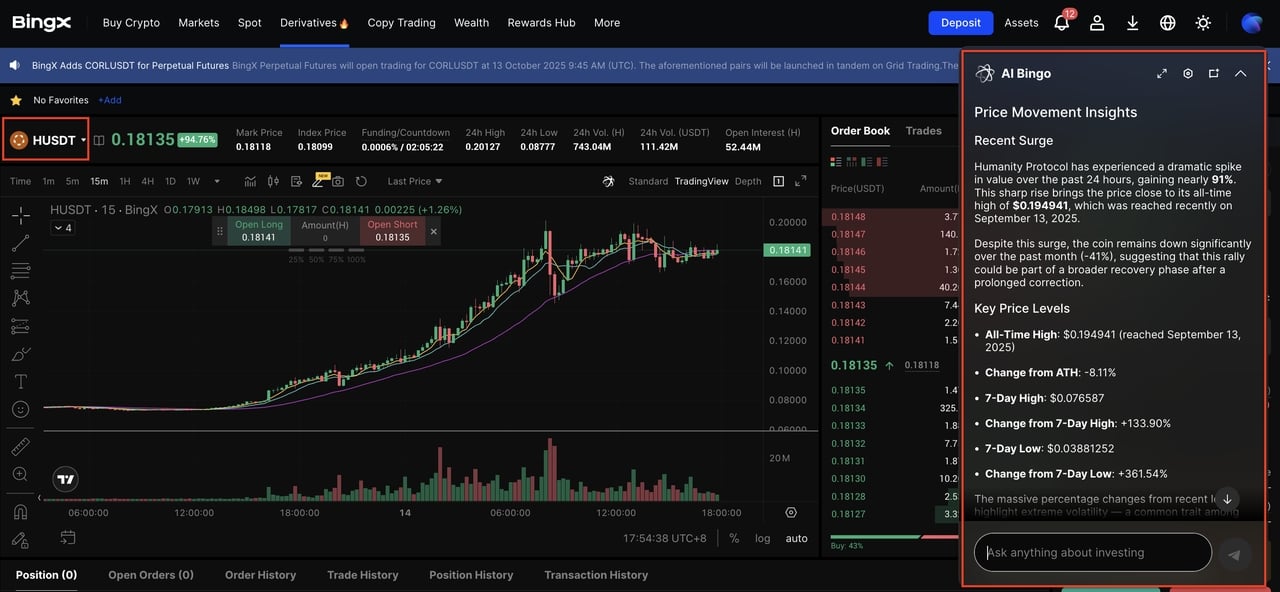The width and height of the screenshot is (1280, 592).
Task: Select the trend line drawing tool
Action: coord(20,243)
